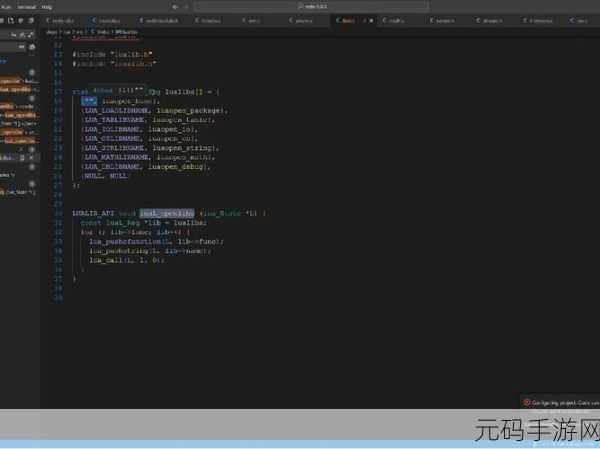Open the Configuring project notification
The image size is (600, 449).
point(561,403)
